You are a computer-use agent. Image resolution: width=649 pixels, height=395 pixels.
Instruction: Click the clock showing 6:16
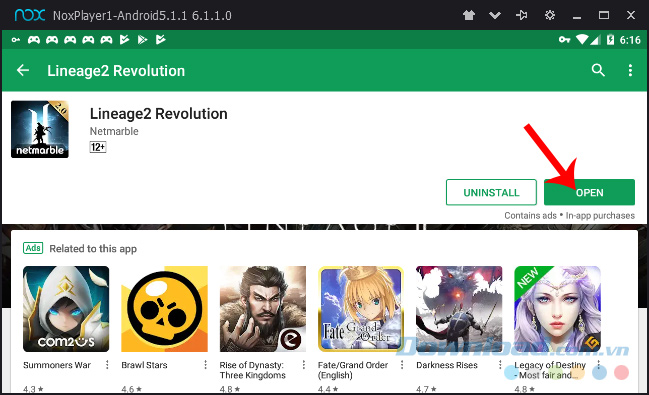point(630,40)
